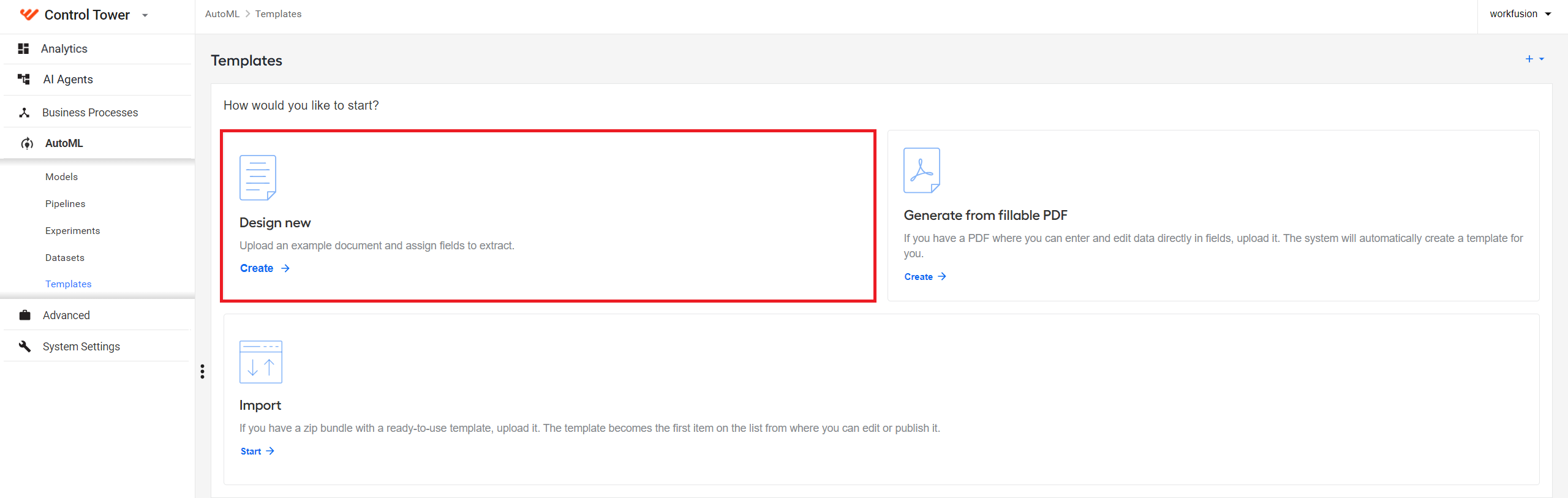Click the fillable PDF icon
Image resolution: width=1568 pixels, height=498 pixels.
pyautogui.click(x=922, y=170)
